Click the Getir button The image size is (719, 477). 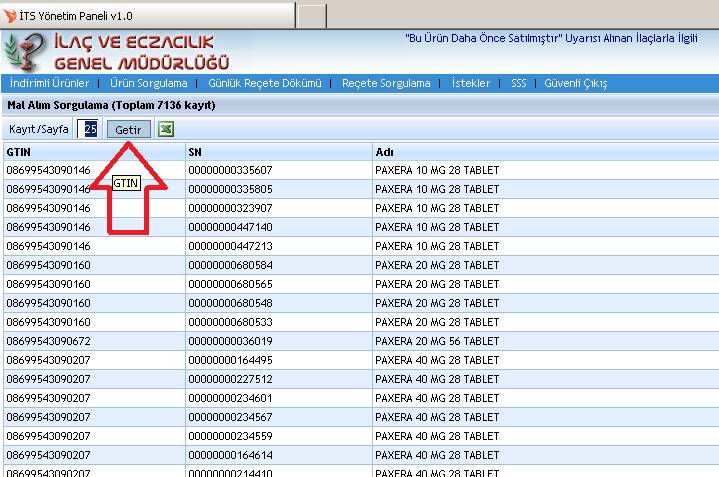click(128, 130)
